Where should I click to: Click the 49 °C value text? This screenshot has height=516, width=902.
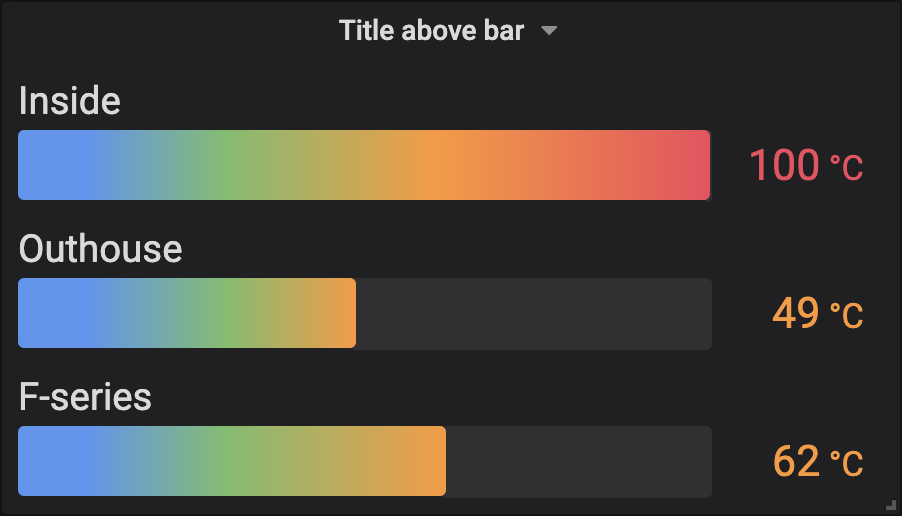point(817,314)
